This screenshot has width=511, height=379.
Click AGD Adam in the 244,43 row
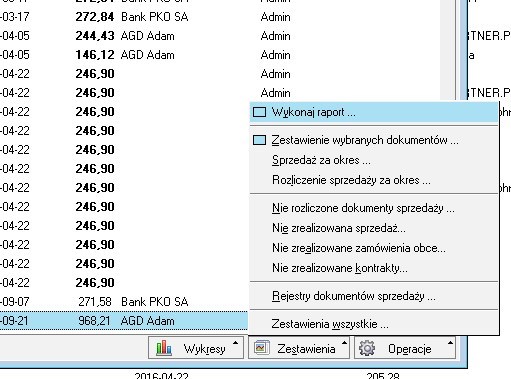click(x=148, y=36)
